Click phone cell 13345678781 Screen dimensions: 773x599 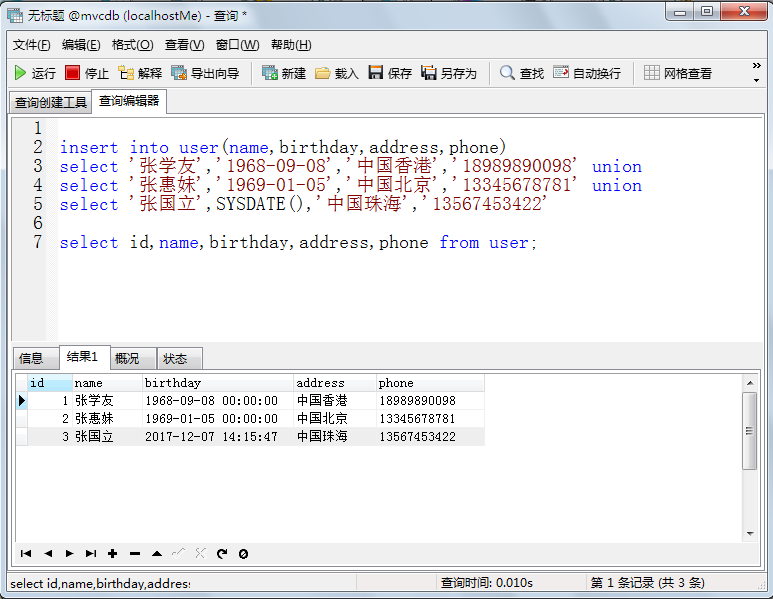pyautogui.click(x=430, y=419)
